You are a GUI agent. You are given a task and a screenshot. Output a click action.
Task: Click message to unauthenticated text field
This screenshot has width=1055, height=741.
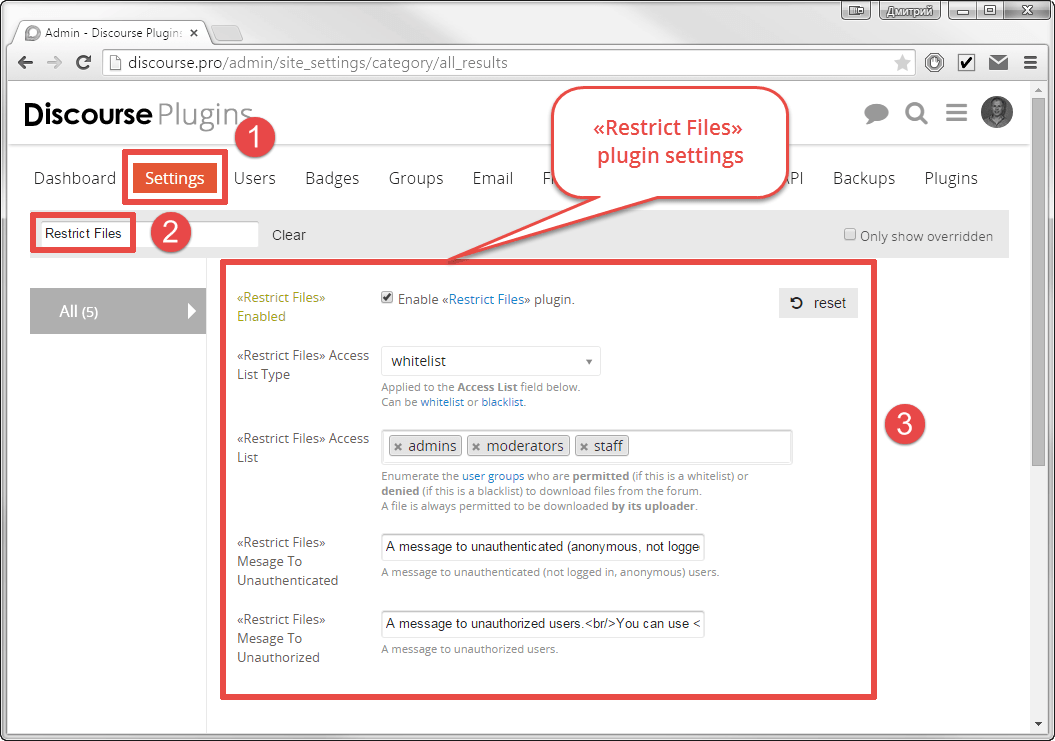[542, 547]
